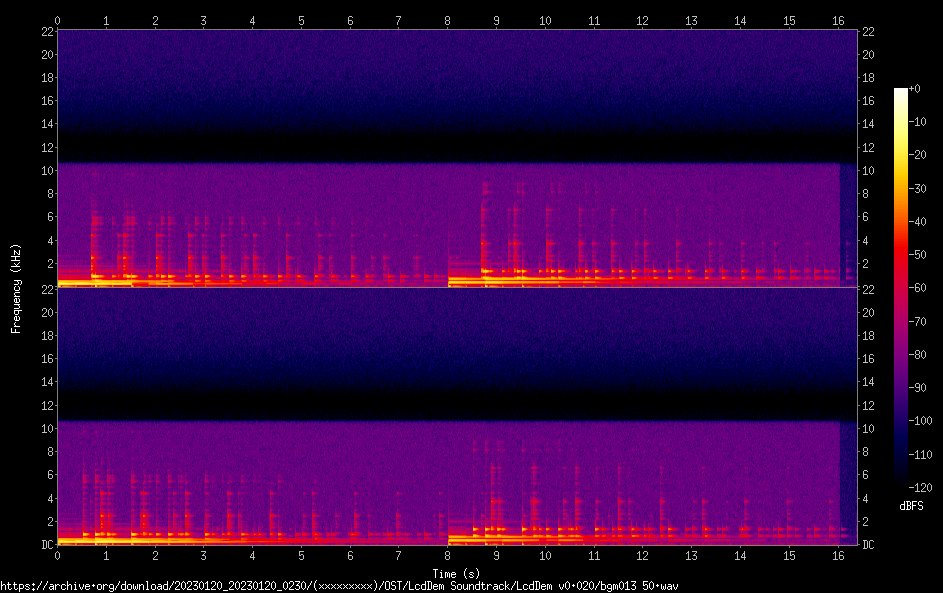Click the orange color band near -30 on the color bar
This screenshot has height=593, width=943.
coord(901,190)
